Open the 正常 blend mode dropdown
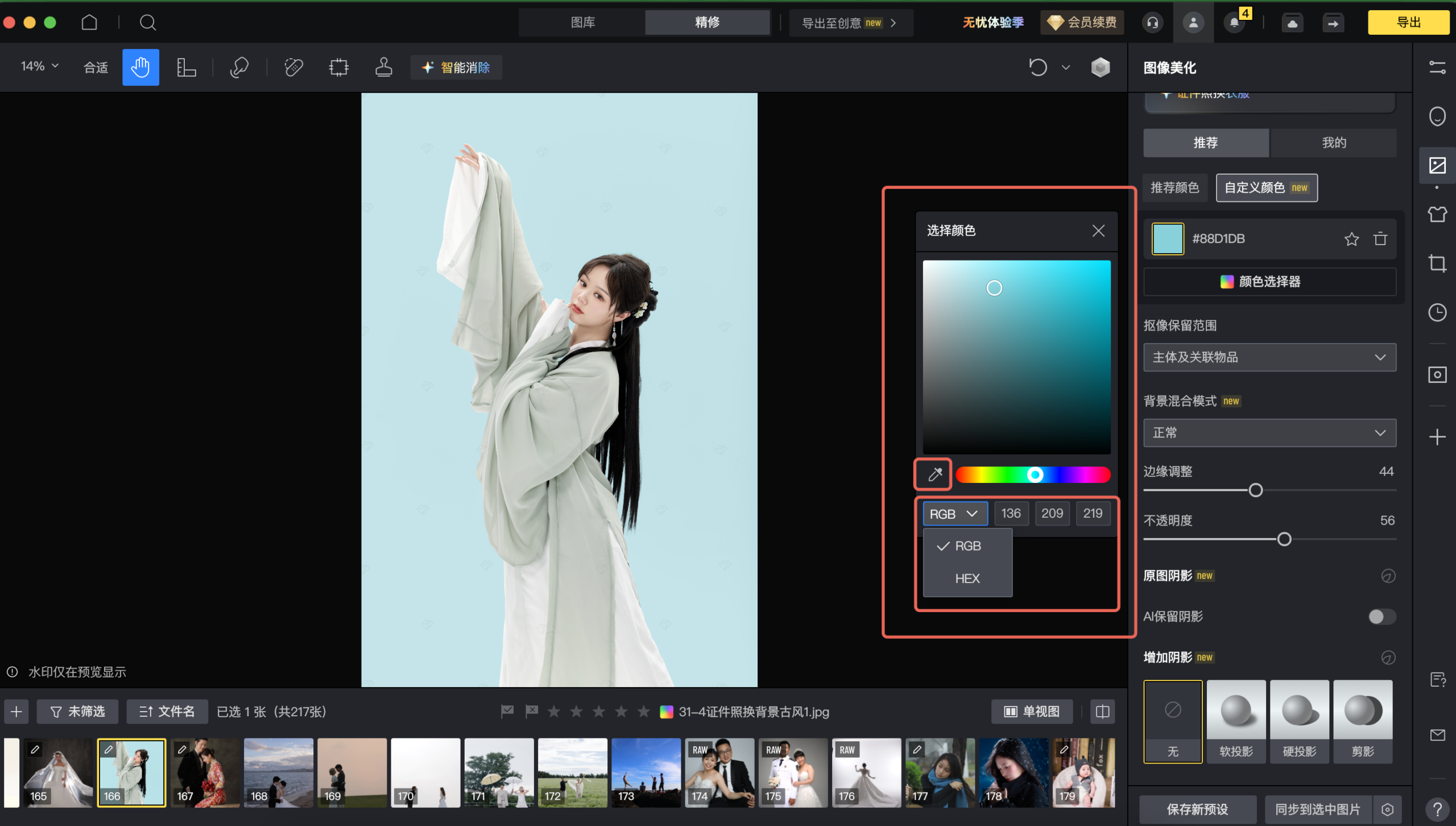Viewport: 1456px width, 826px height. 1269,433
